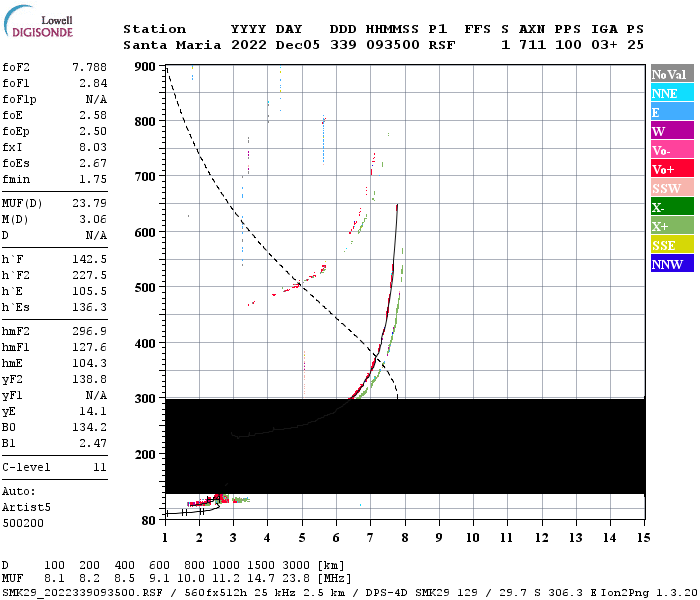Click the foF2 value 7.788
The width and height of the screenshot is (700, 600).
(89, 67)
